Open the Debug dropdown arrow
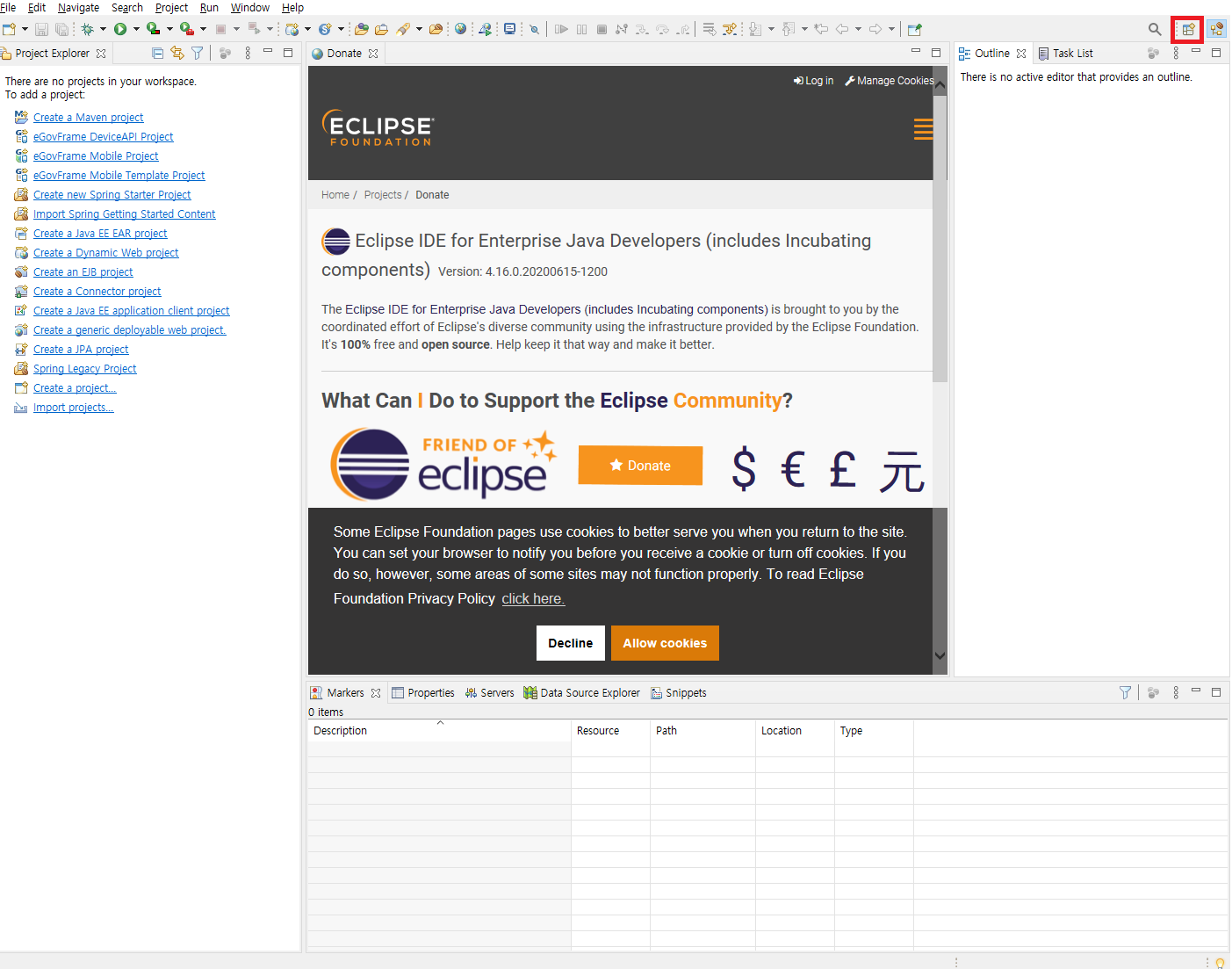Viewport: 1232px width, 969px height. [x=103, y=29]
